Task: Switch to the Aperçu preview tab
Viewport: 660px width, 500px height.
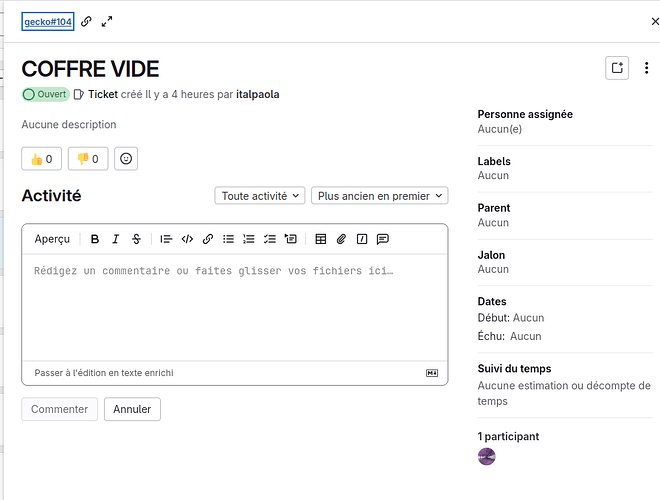Action: (52, 239)
